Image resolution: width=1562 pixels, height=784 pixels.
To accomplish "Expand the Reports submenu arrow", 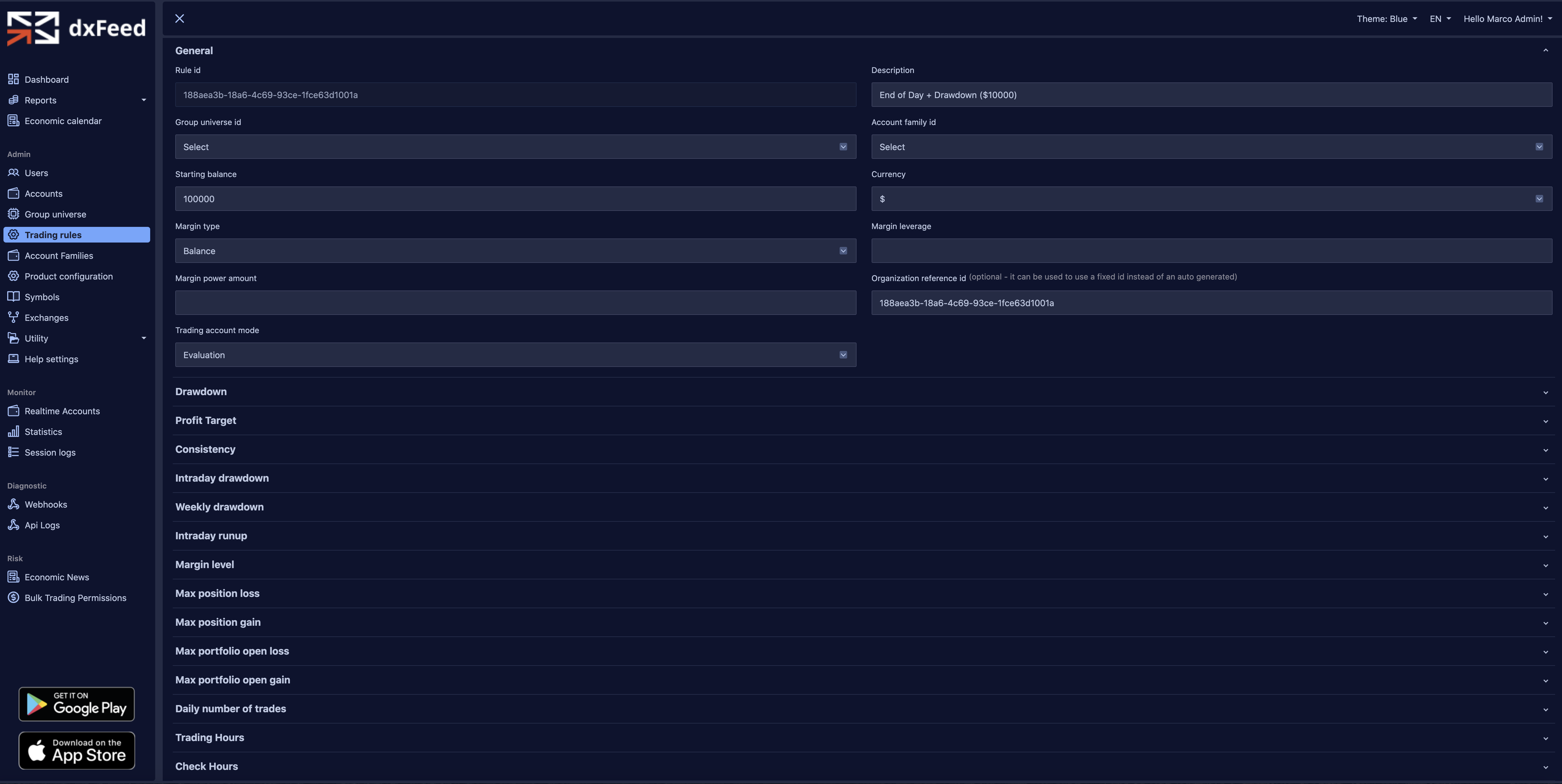I will click(144, 100).
